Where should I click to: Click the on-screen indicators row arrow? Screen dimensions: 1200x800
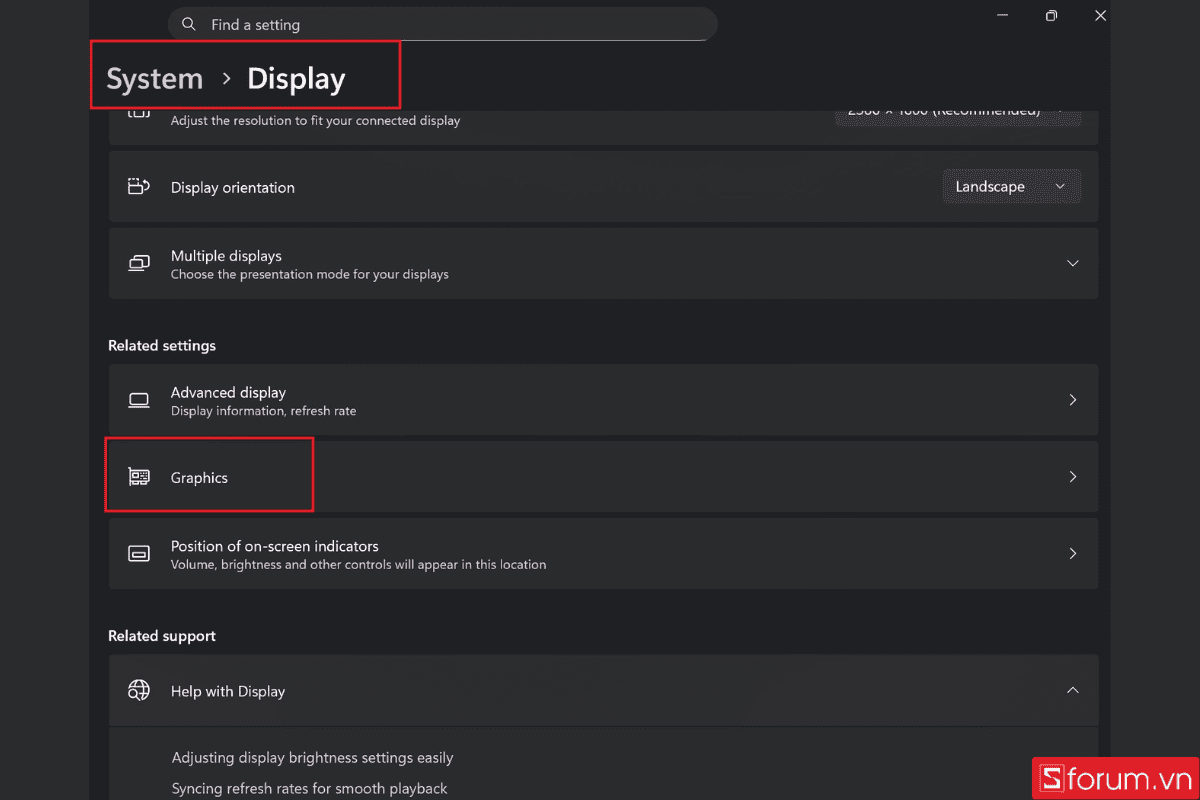tap(1072, 554)
